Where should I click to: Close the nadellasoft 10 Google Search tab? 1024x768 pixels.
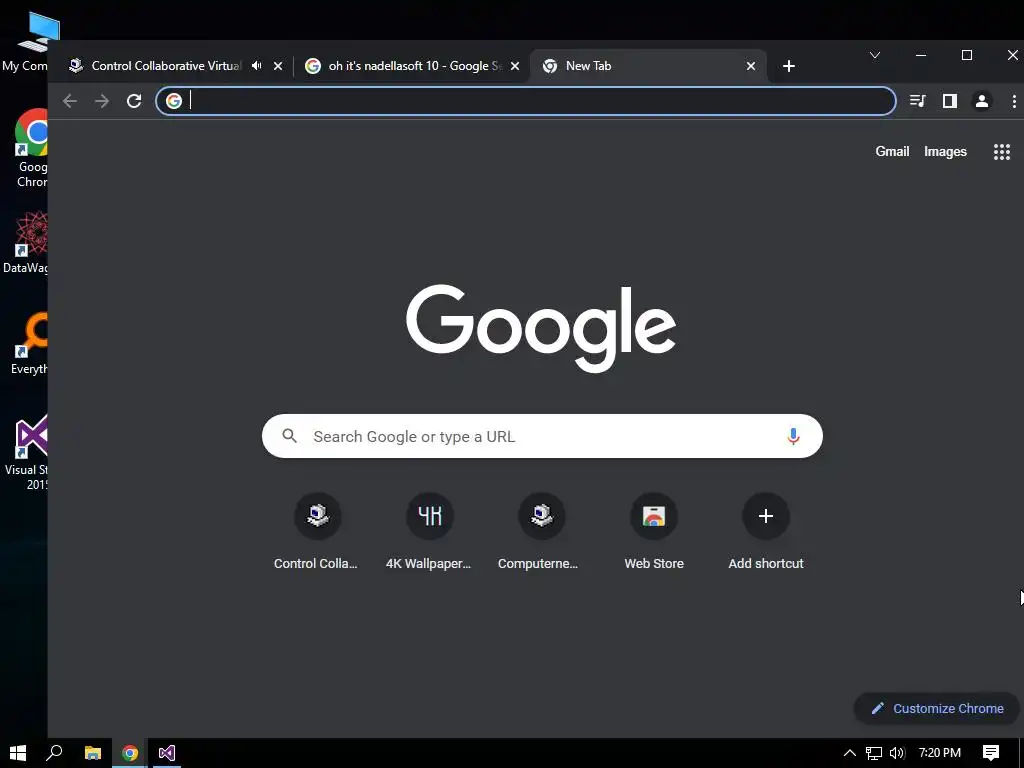(x=515, y=66)
